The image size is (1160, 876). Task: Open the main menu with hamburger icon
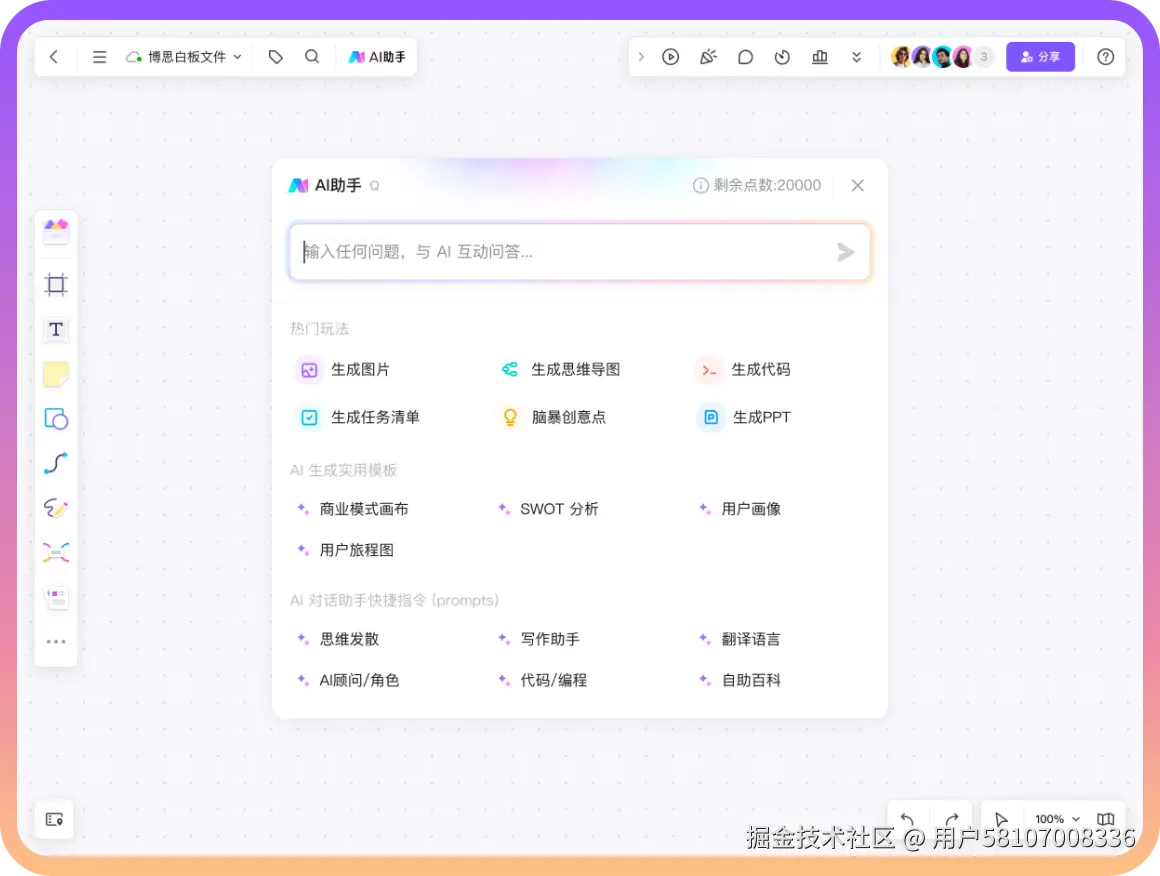click(x=99, y=57)
